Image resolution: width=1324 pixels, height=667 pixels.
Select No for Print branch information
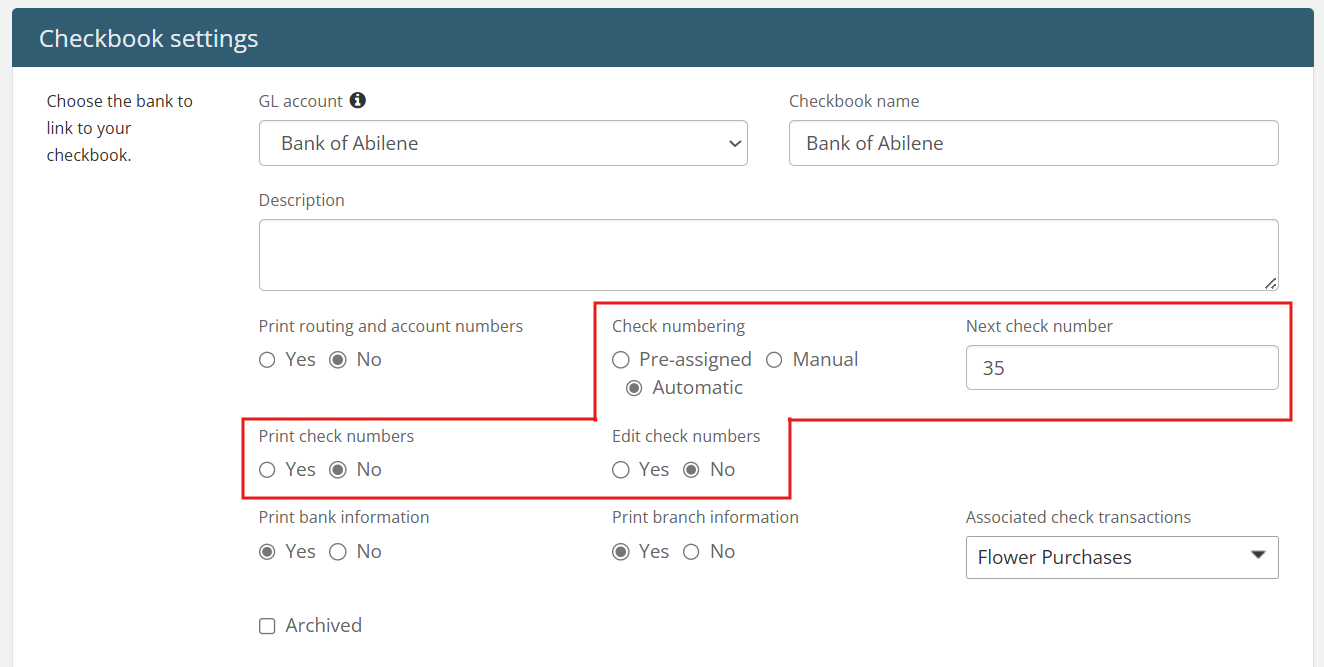691,552
